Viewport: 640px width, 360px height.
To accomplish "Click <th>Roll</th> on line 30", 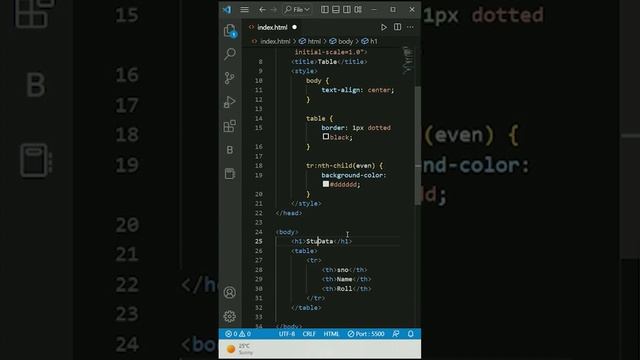I will coord(347,289).
